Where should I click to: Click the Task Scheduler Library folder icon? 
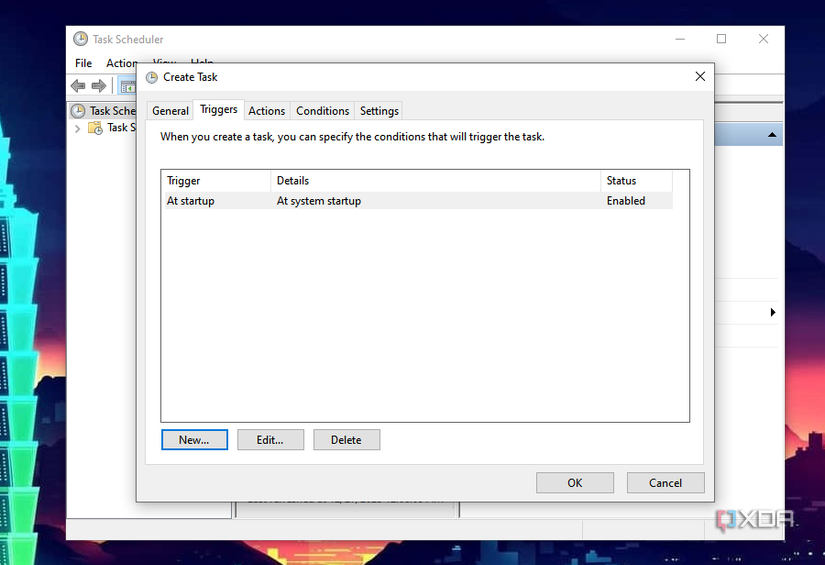point(95,128)
